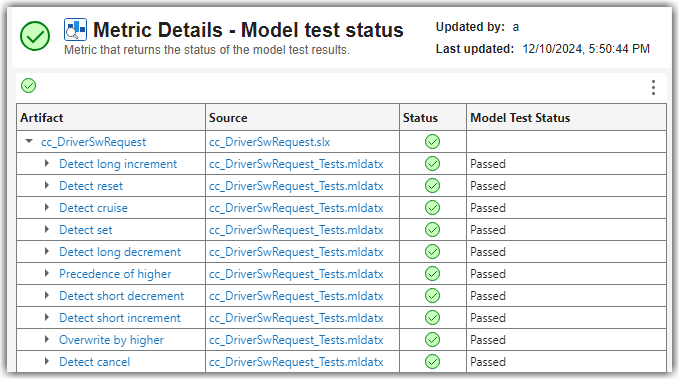Expand the Overwrite by higher row
The width and height of the screenshot is (680, 380).
47,339
